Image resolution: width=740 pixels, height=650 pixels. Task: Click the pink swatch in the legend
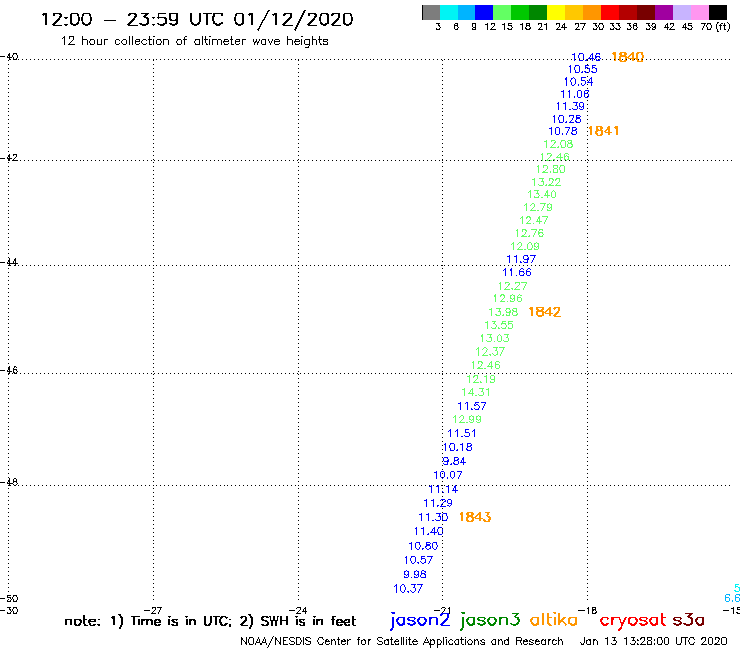coord(699,12)
